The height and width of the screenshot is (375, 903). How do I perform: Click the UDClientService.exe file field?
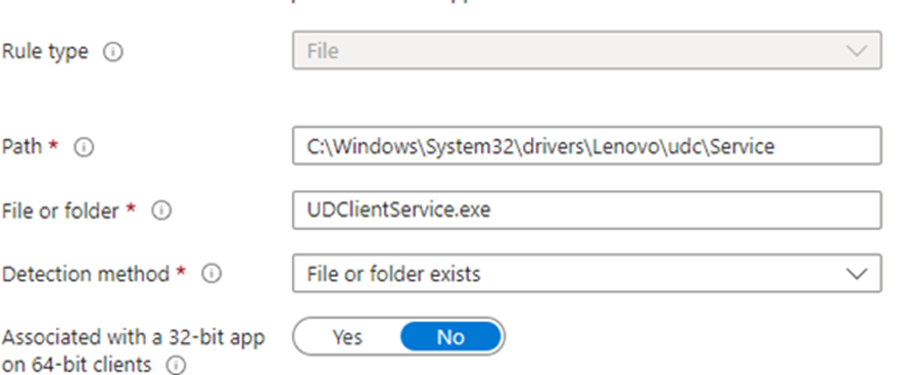587,210
